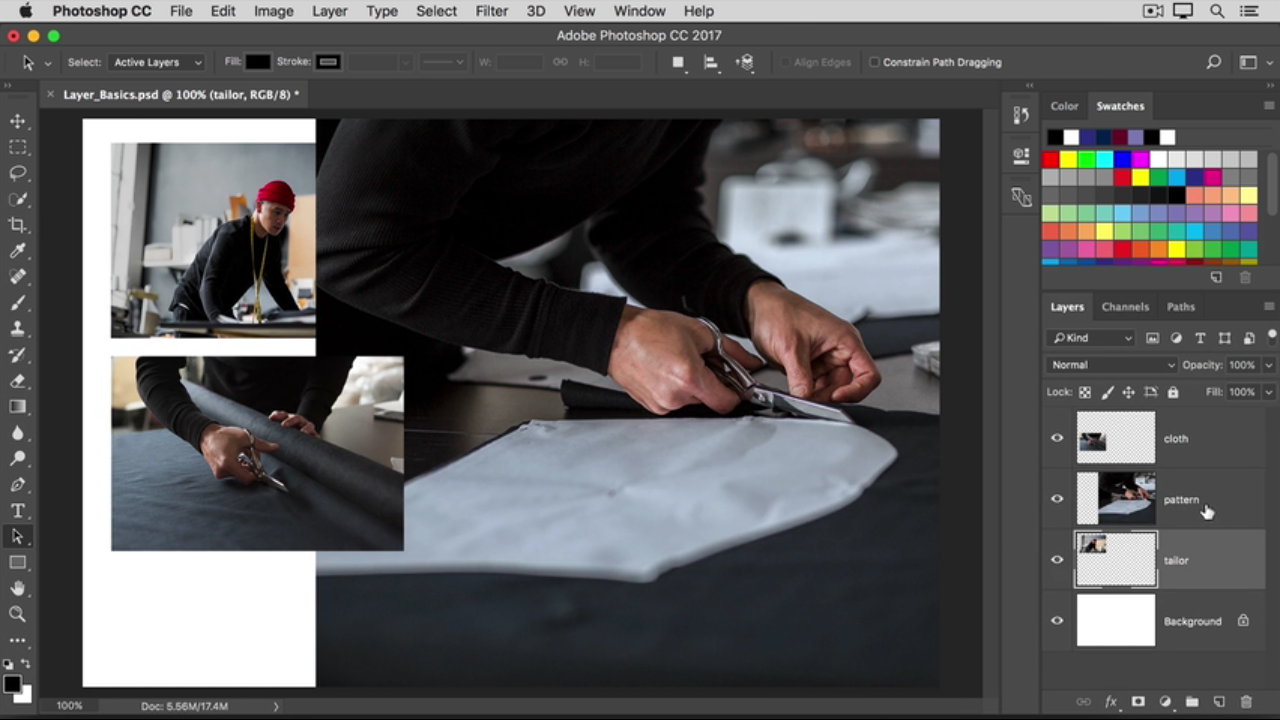1280x720 pixels.
Task: Switch to the Channels tab
Action: point(1125,307)
